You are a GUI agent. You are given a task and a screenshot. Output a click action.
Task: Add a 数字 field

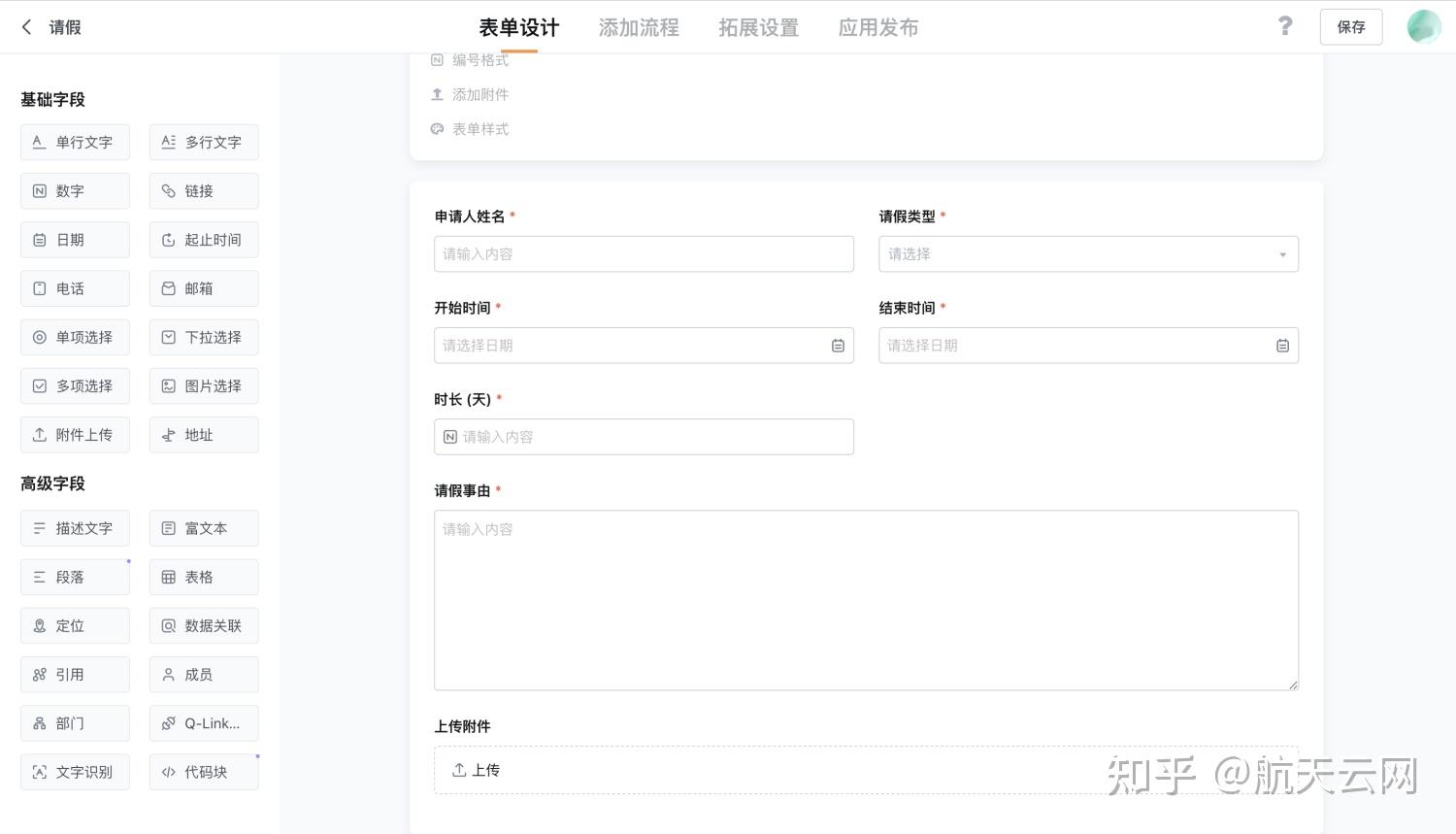(75, 191)
